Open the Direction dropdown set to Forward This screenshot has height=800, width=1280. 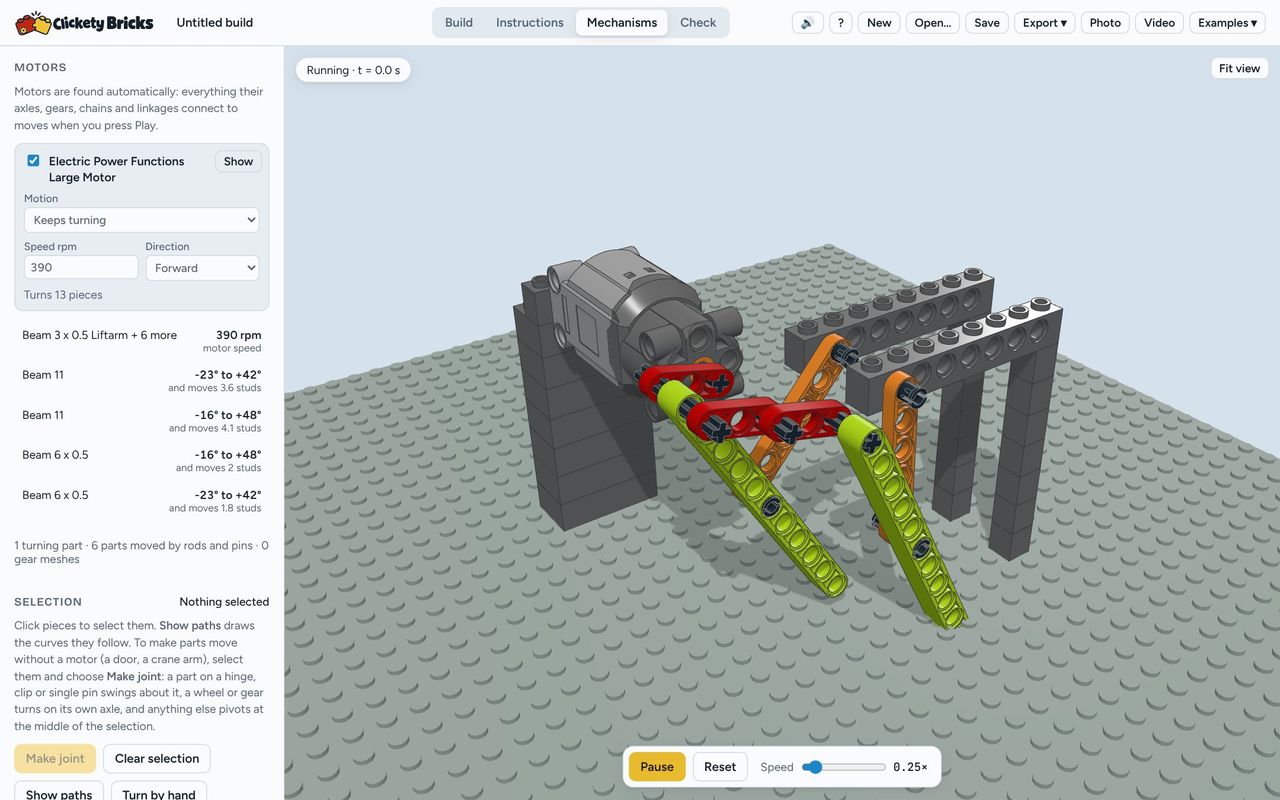(202, 268)
